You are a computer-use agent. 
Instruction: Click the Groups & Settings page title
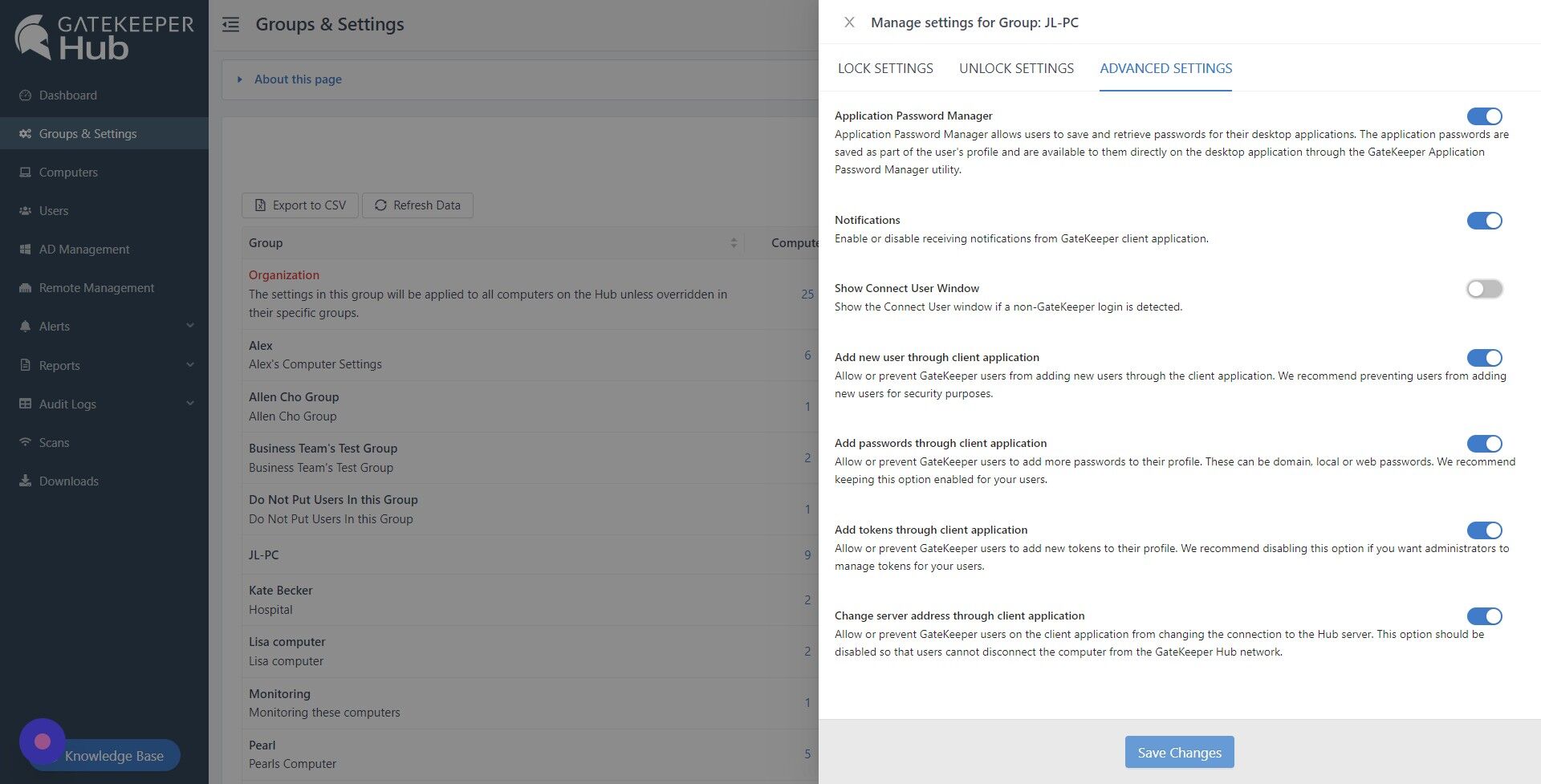[330, 24]
